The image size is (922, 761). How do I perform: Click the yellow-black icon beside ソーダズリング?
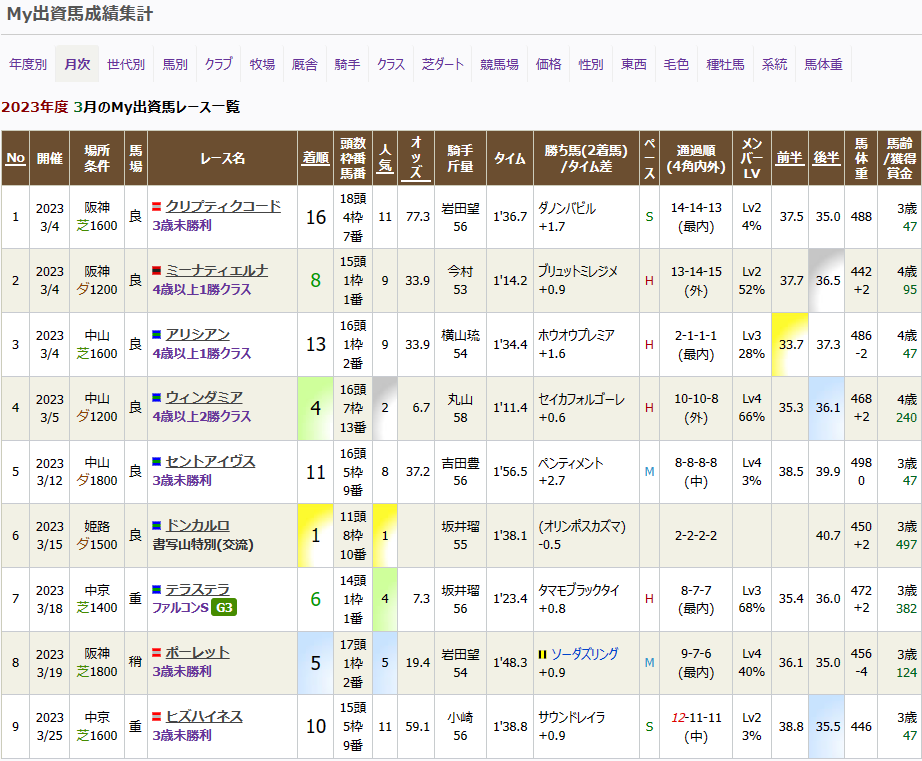point(543,655)
